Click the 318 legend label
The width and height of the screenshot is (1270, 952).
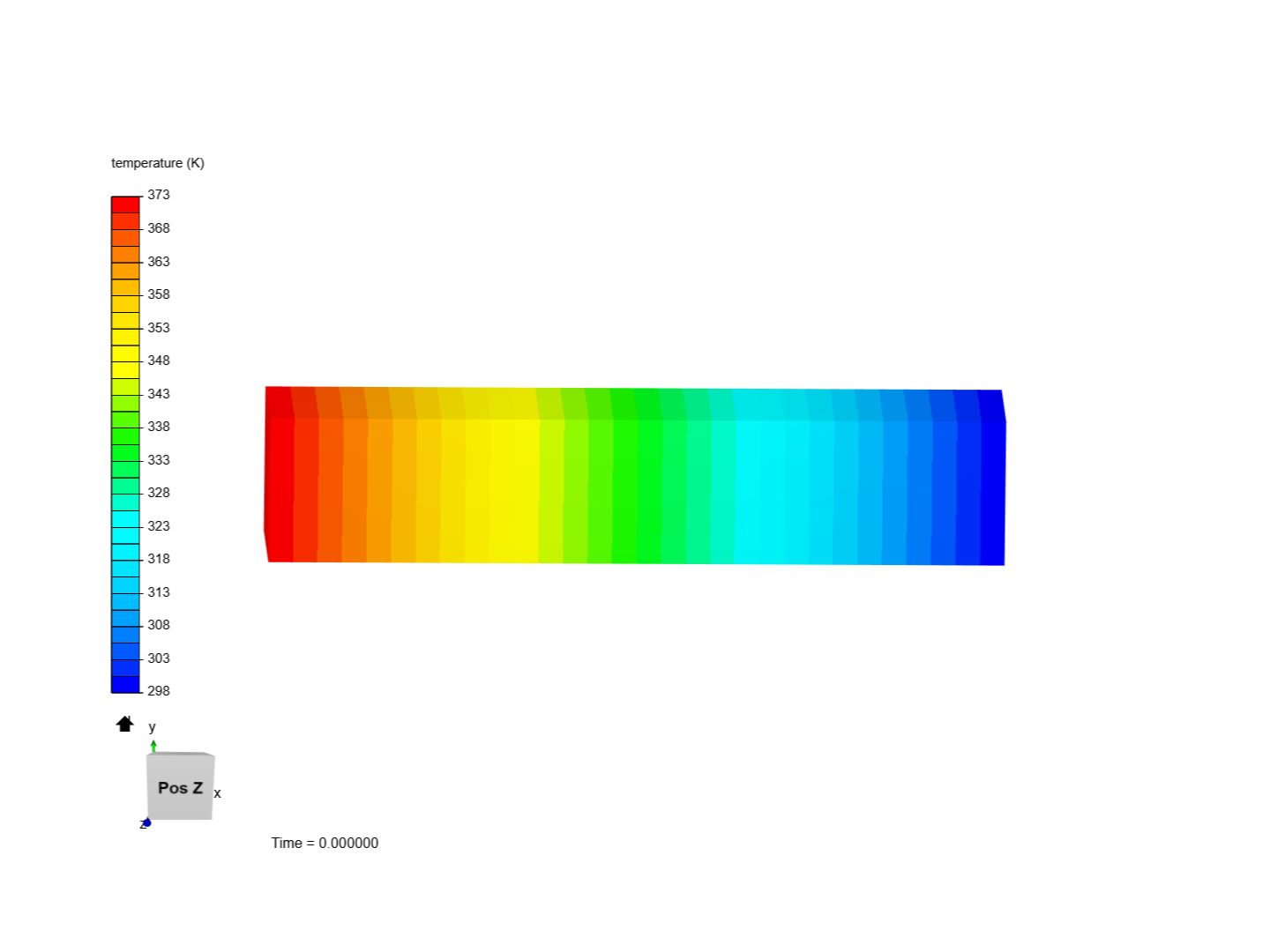tap(159, 559)
